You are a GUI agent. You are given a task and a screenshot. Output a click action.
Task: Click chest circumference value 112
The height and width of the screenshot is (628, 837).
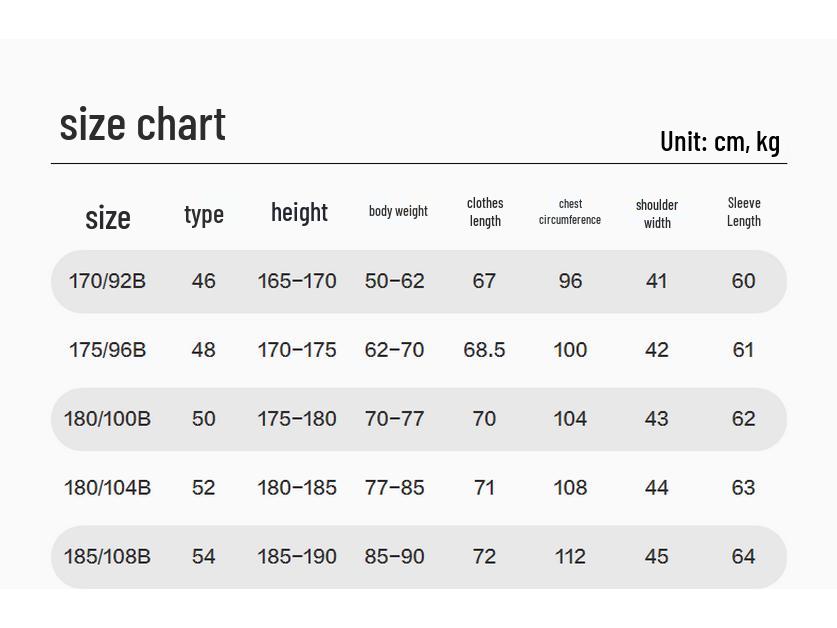click(570, 557)
